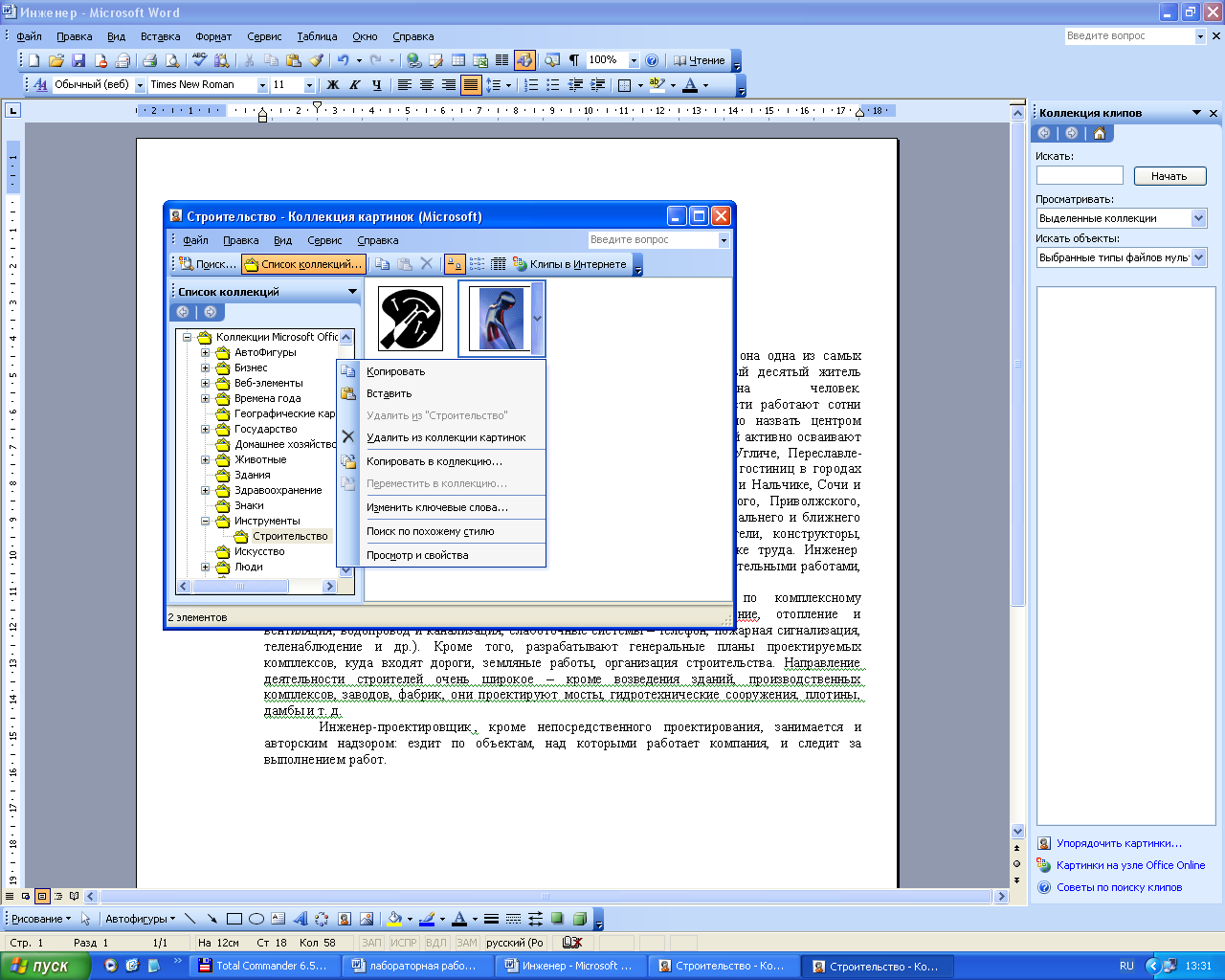Toggle the paragraph marks (¶) button

(x=574, y=60)
